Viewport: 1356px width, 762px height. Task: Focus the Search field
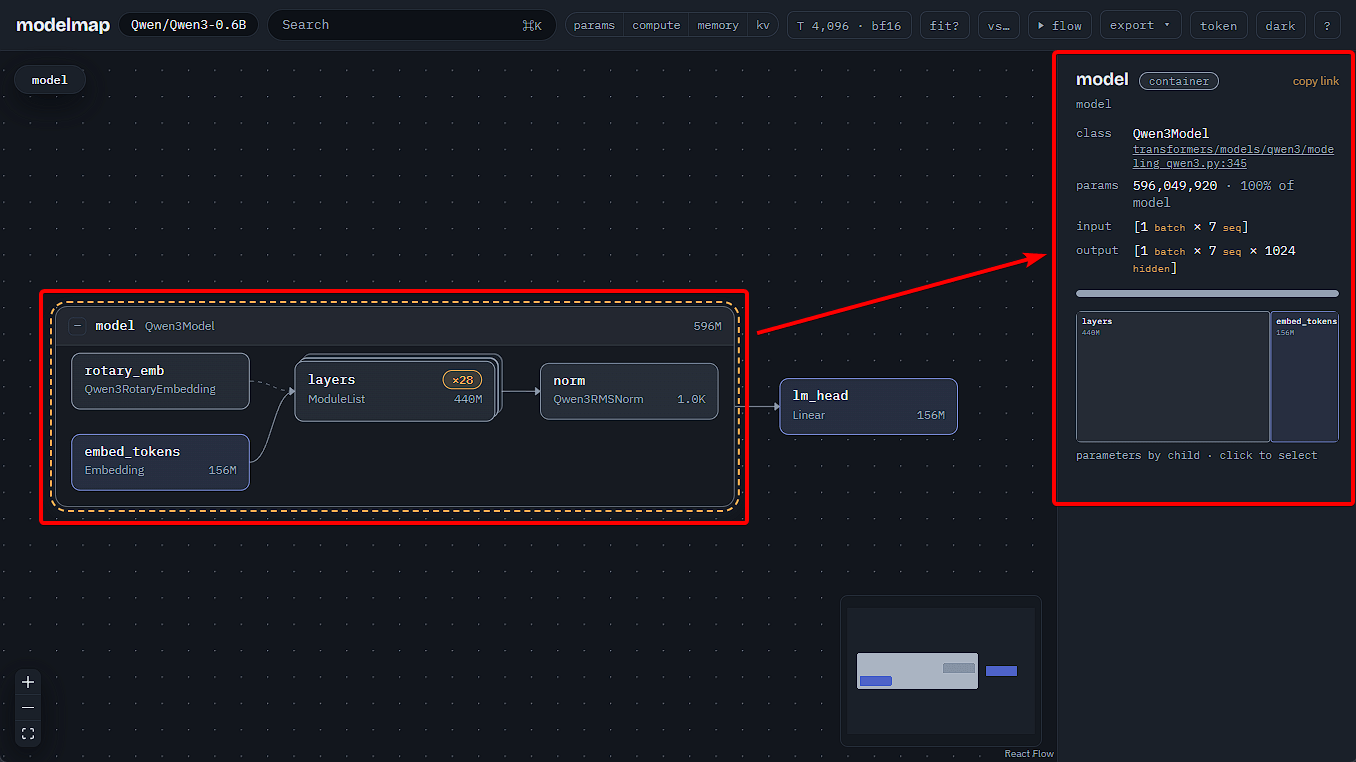(x=411, y=25)
